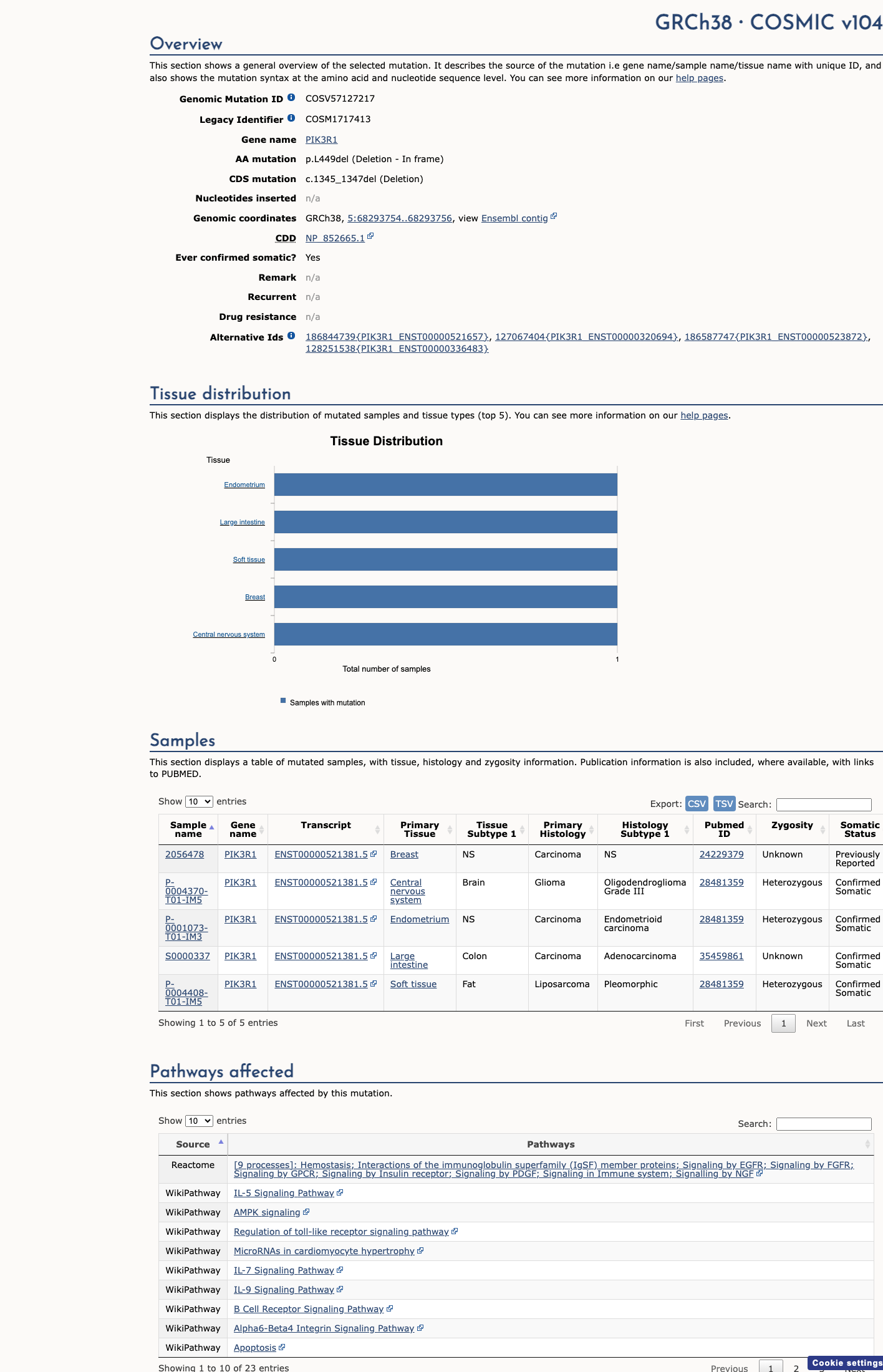Click the Breast bar in tissue chart
This screenshot has height=1372, width=883.
[446, 597]
